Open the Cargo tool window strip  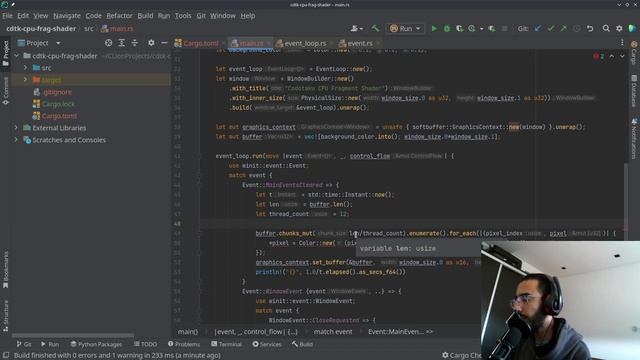pos(634,52)
